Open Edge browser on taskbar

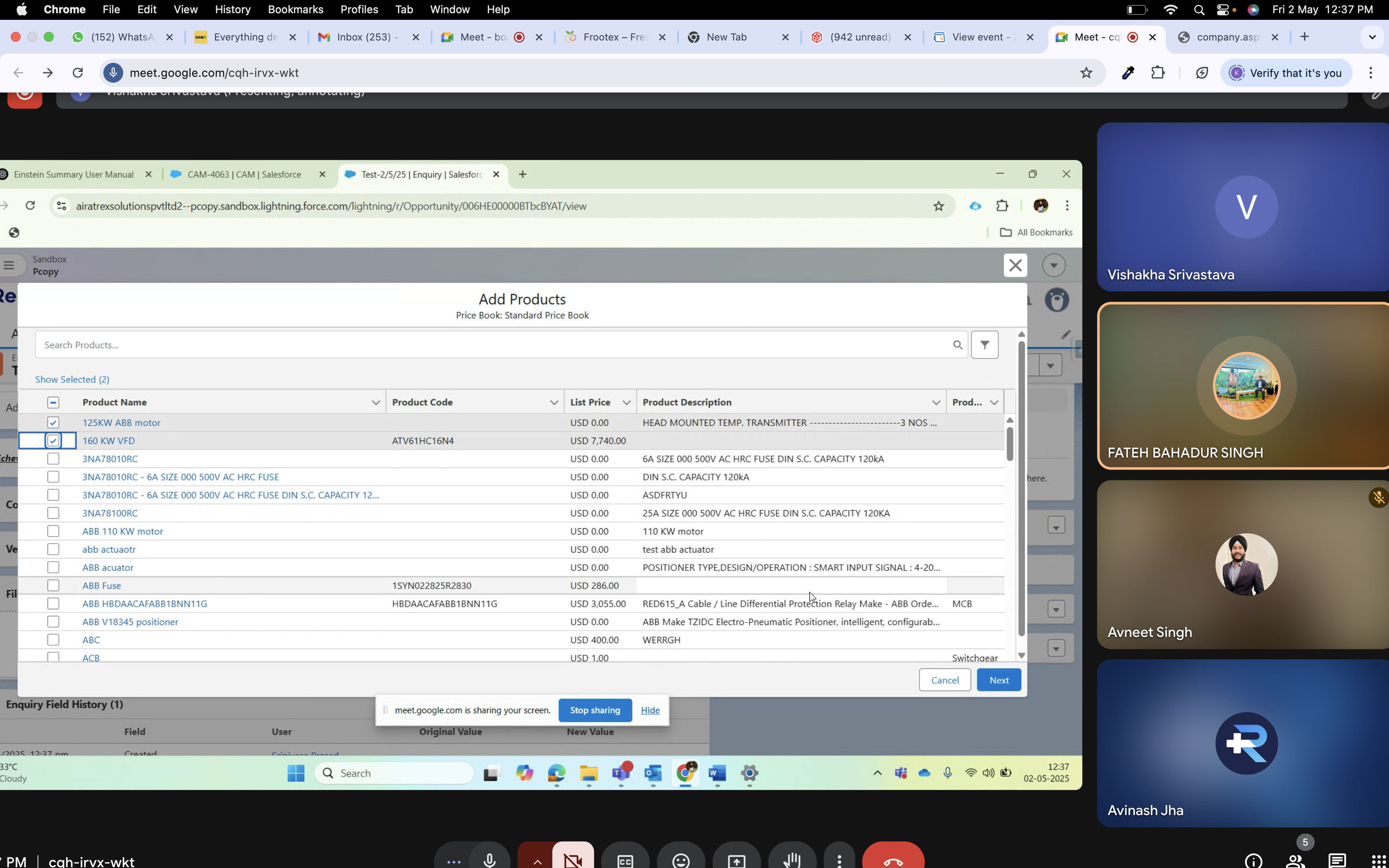(x=557, y=773)
